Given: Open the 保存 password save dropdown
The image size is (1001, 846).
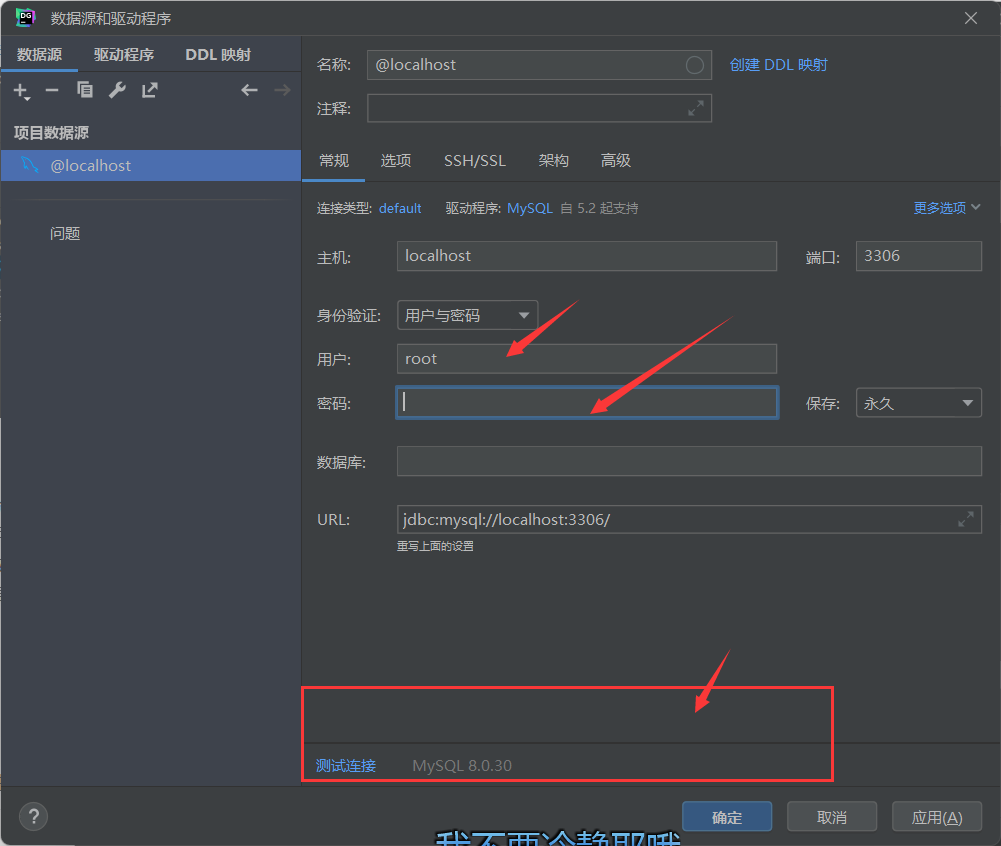Looking at the screenshot, I should point(918,403).
